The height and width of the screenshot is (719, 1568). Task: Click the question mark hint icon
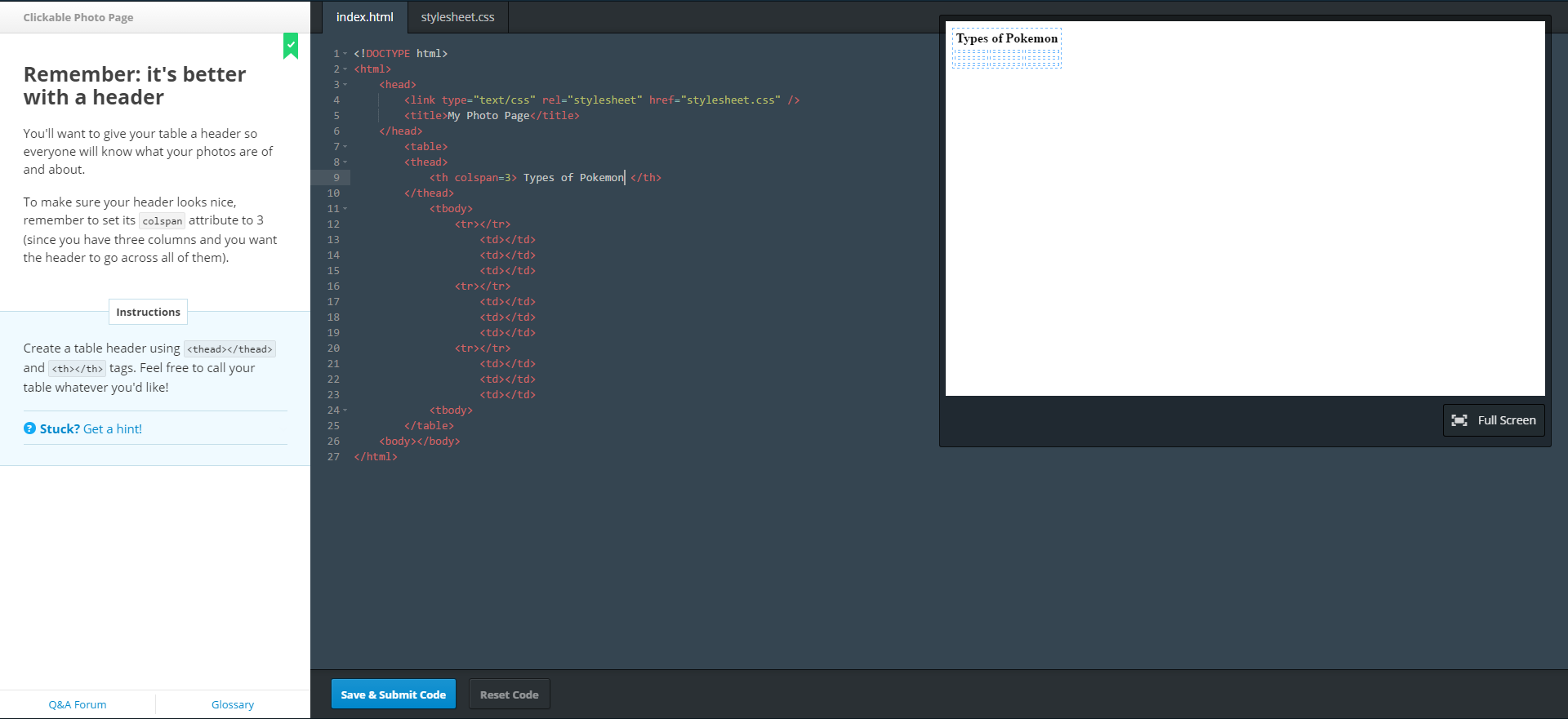click(x=29, y=428)
